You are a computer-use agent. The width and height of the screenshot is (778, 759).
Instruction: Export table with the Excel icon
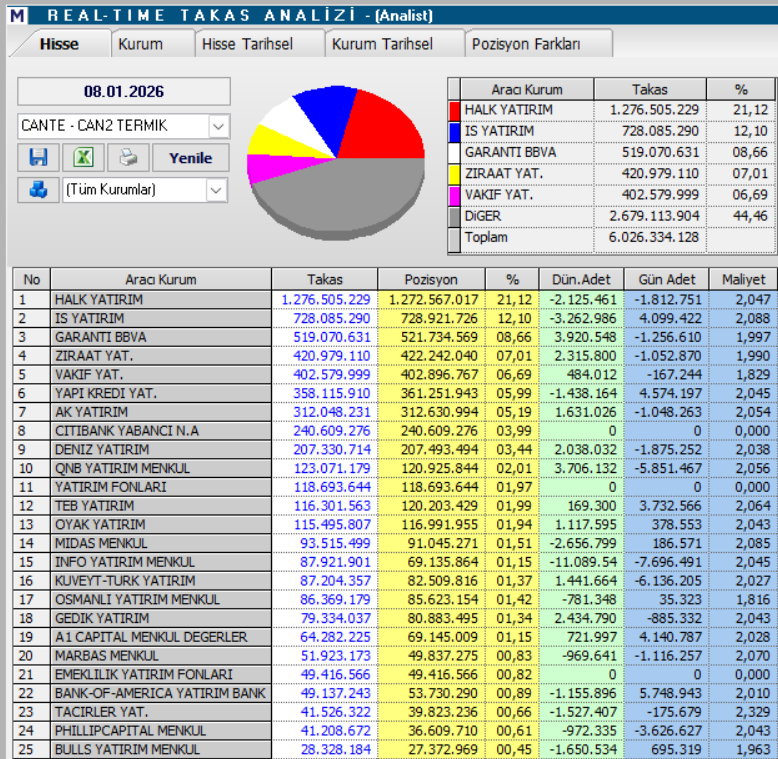[83, 158]
